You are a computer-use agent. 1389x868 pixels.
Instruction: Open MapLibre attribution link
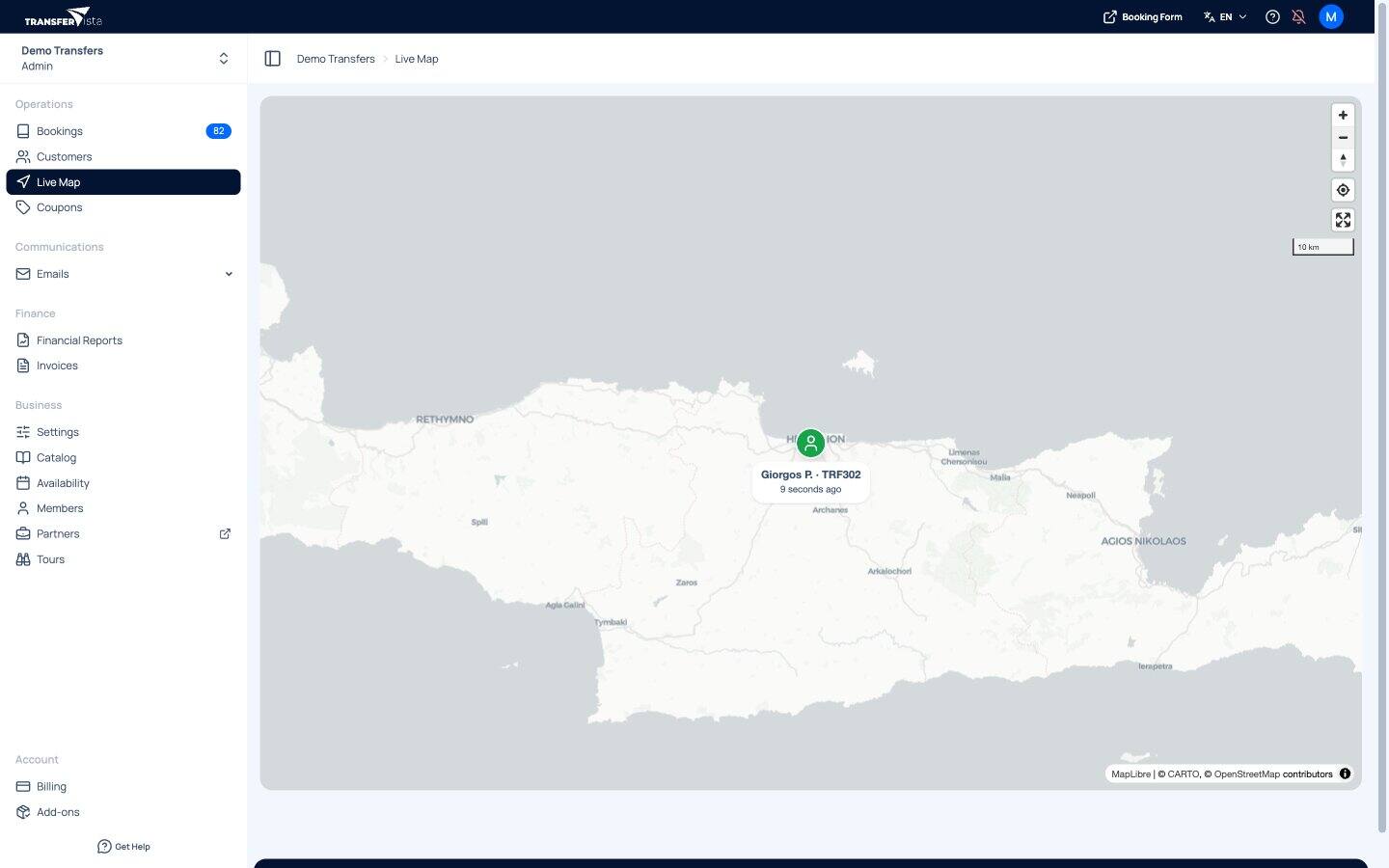pyautogui.click(x=1130, y=774)
